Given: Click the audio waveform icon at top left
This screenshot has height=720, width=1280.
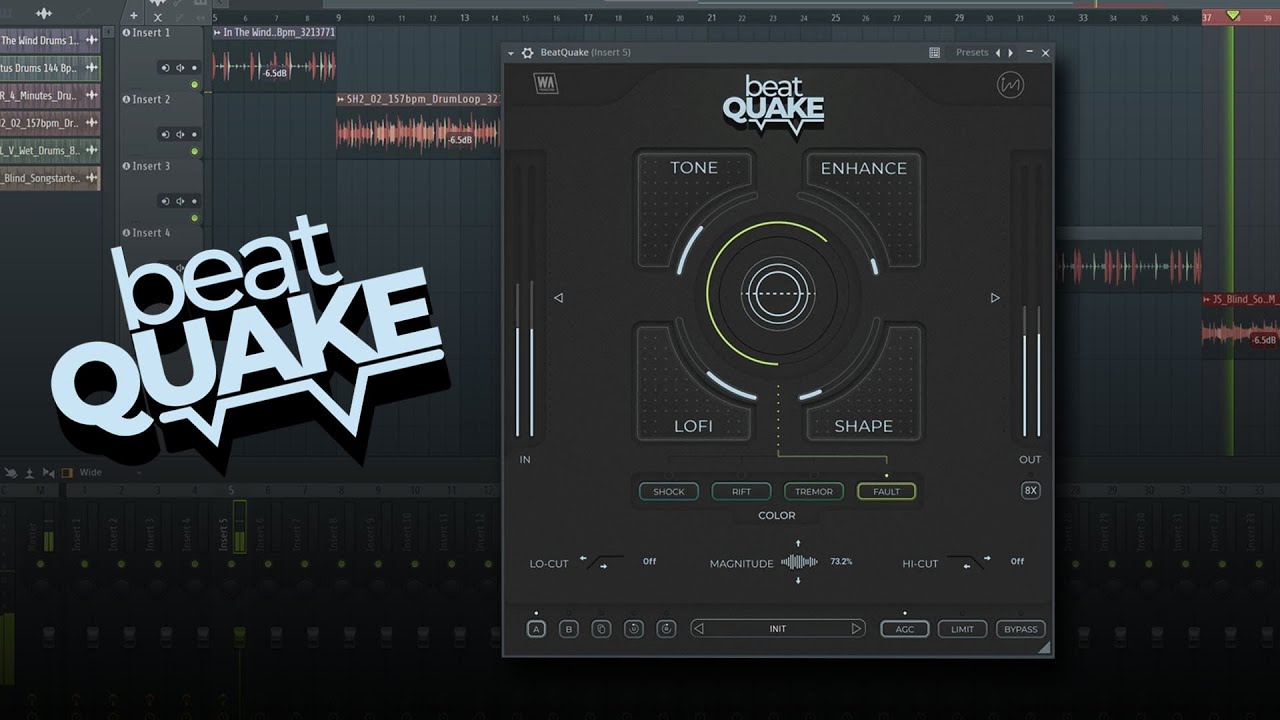Looking at the screenshot, I should [43, 15].
